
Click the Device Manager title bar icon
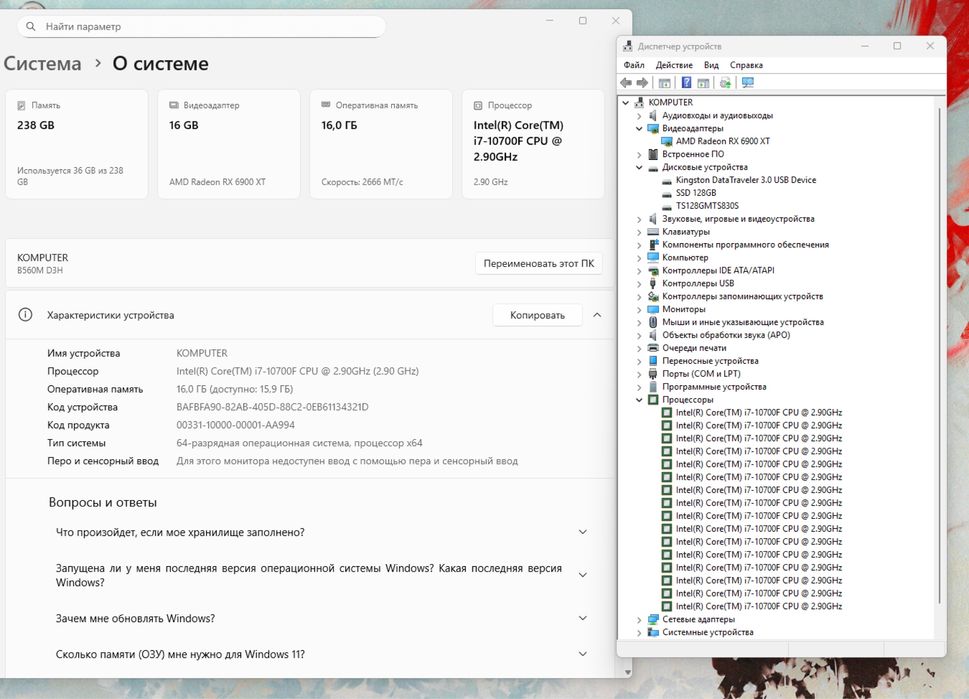(x=628, y=46)
